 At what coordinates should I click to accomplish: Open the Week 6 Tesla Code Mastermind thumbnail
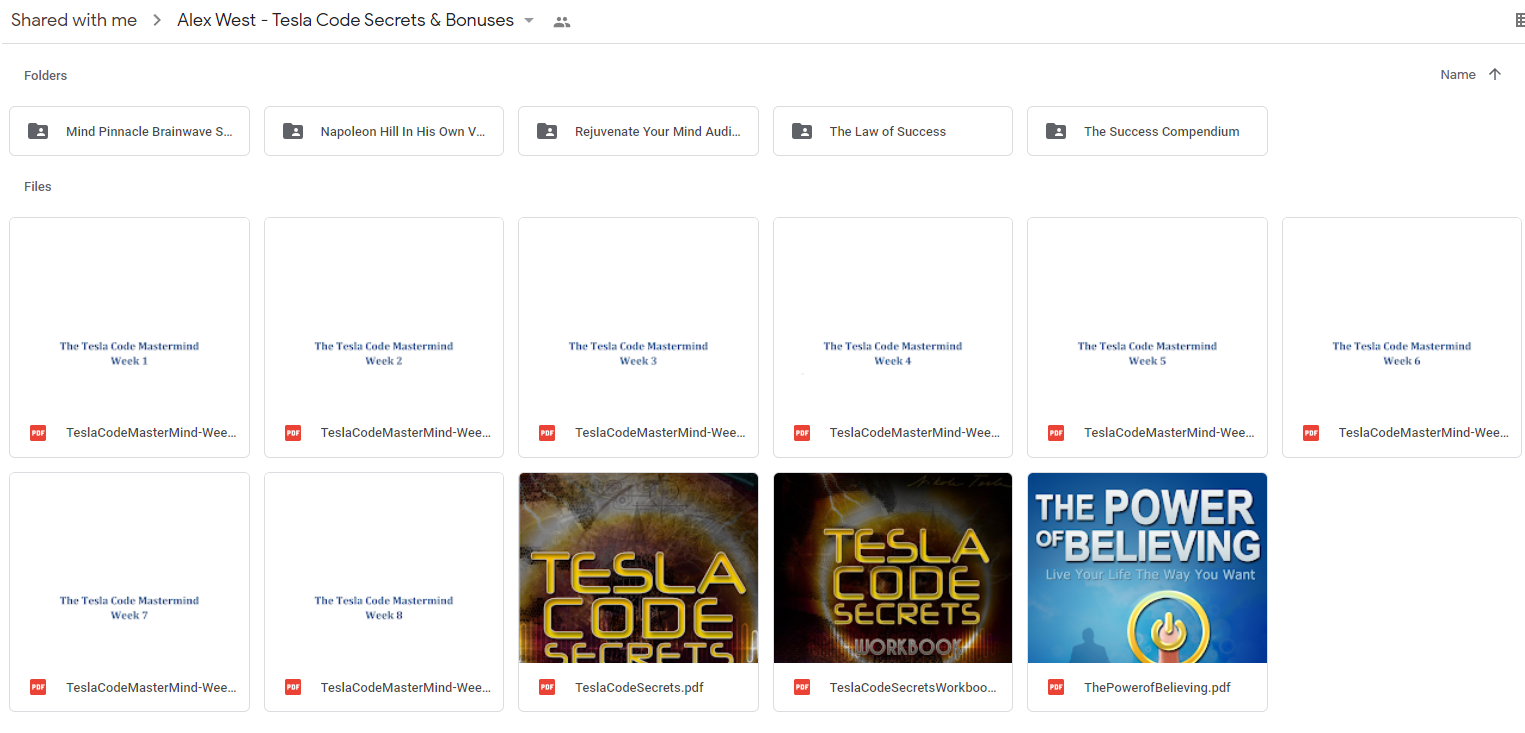tap(1402, 313)
